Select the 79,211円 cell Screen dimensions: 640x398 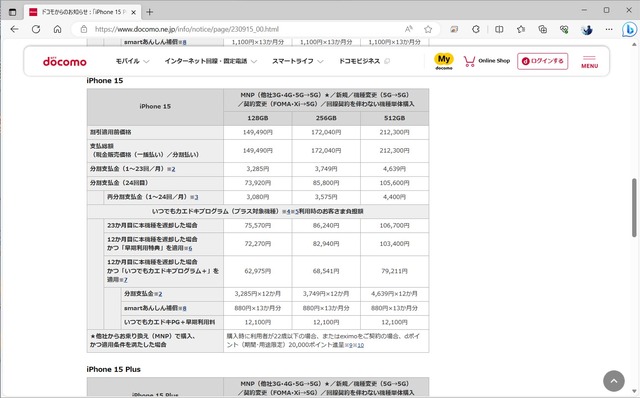[395, 271]
